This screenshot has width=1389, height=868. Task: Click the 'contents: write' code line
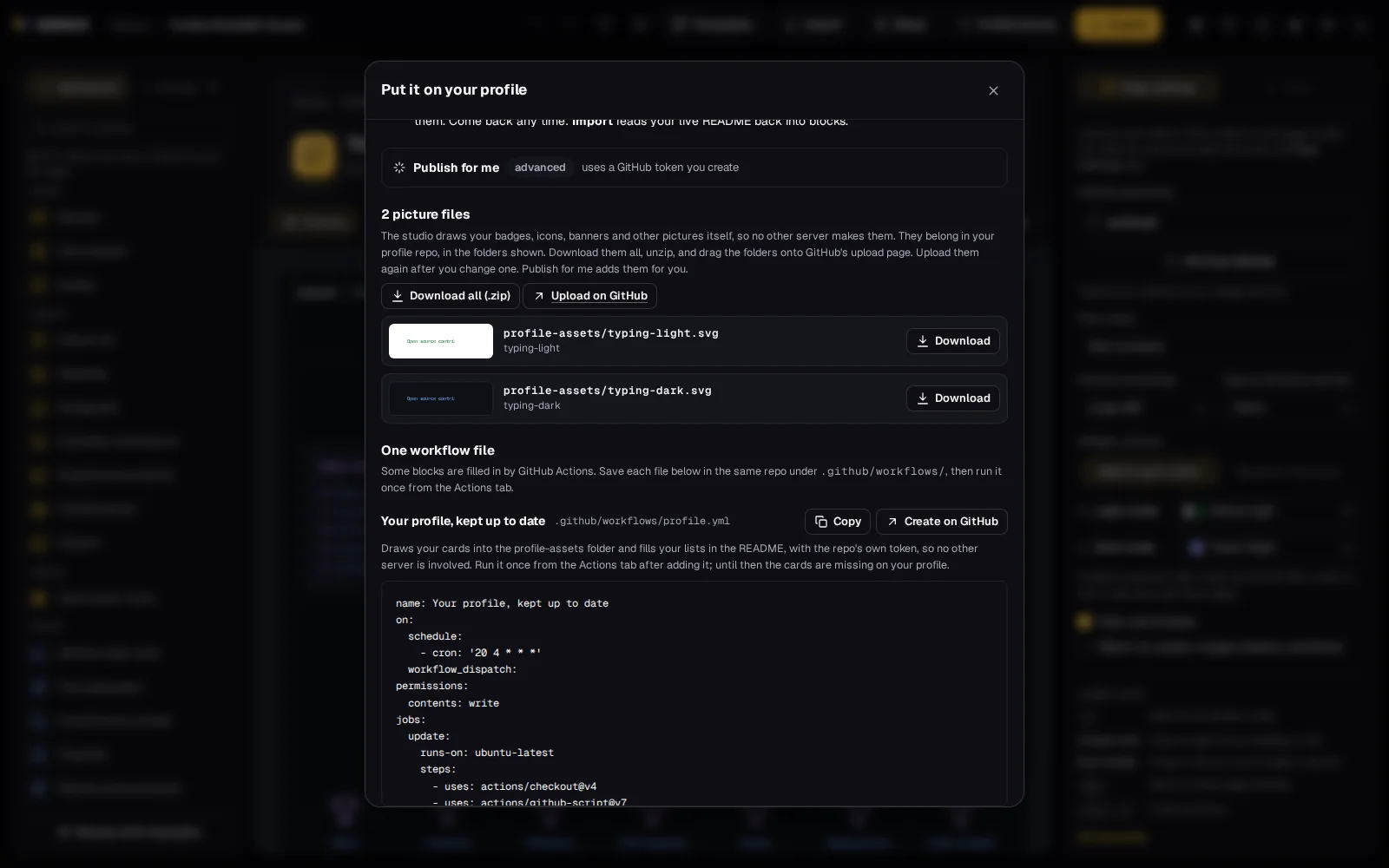453,703
